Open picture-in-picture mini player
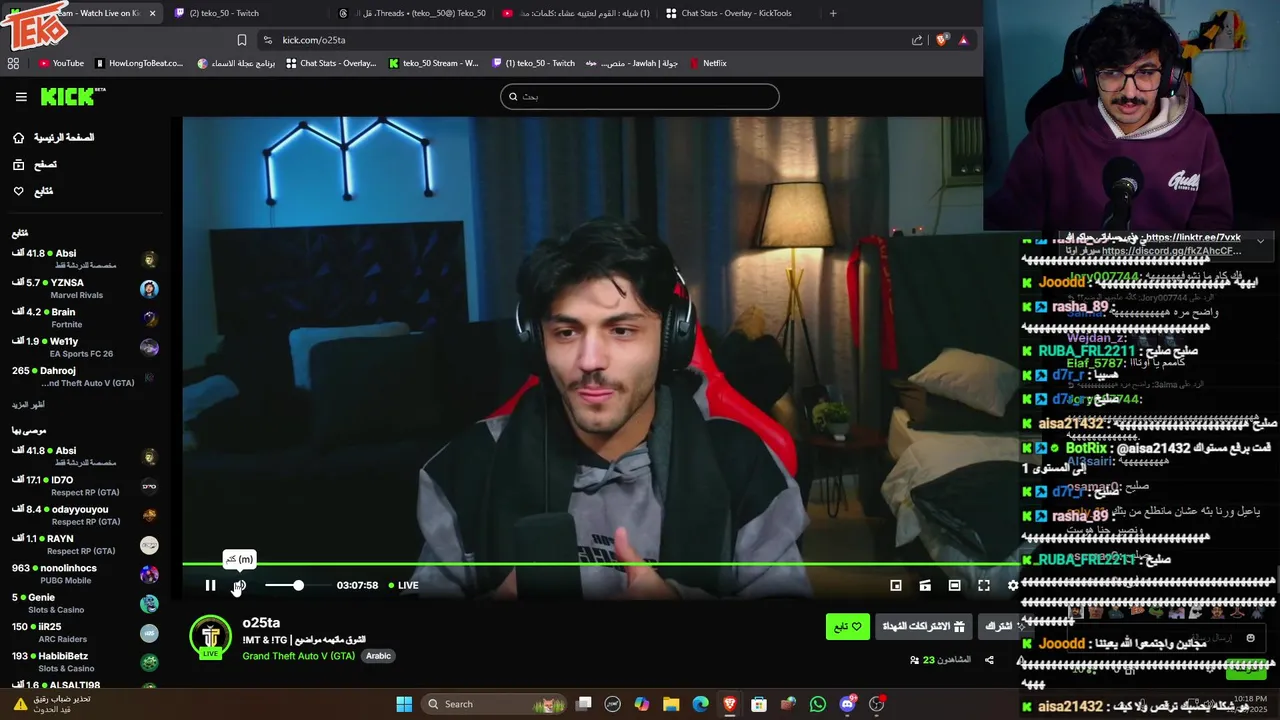The height and width of the screenshot is (720, 1280). pos(896,585)
